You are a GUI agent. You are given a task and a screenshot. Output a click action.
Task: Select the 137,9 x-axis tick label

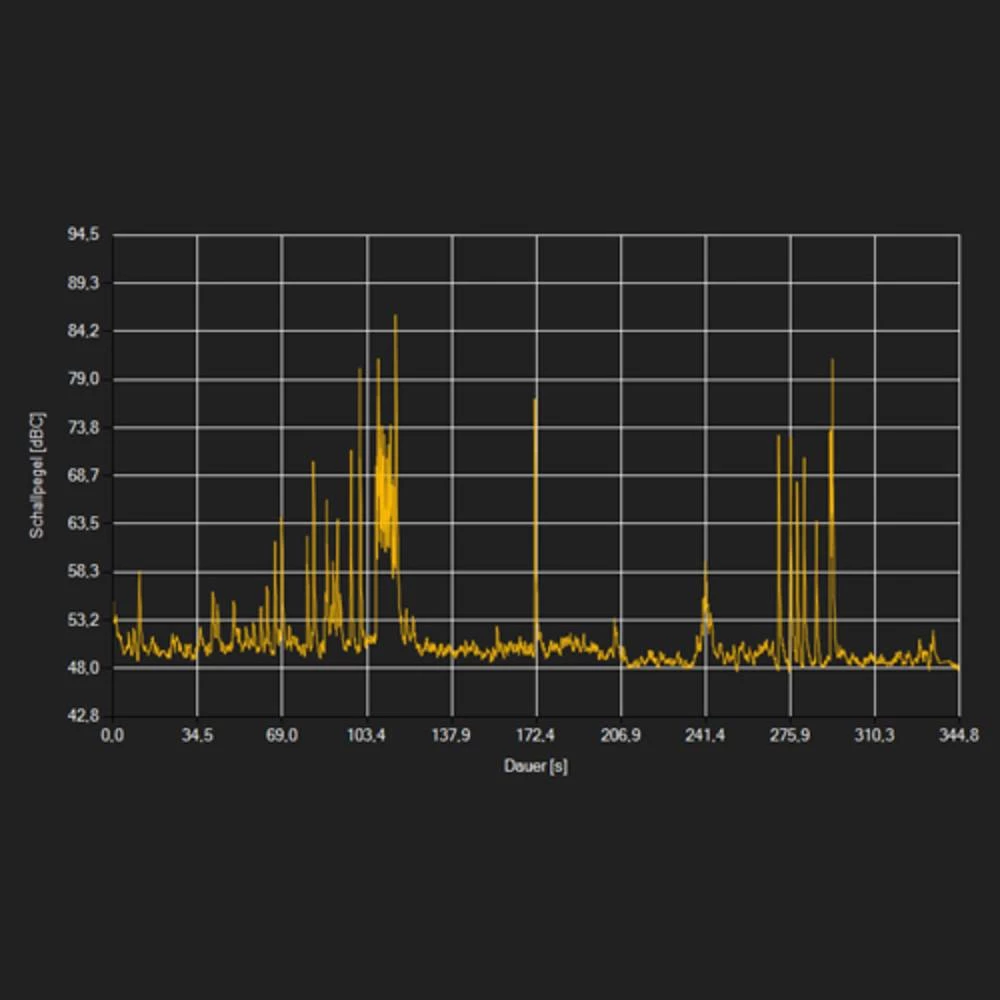click(x=451, y=737)
